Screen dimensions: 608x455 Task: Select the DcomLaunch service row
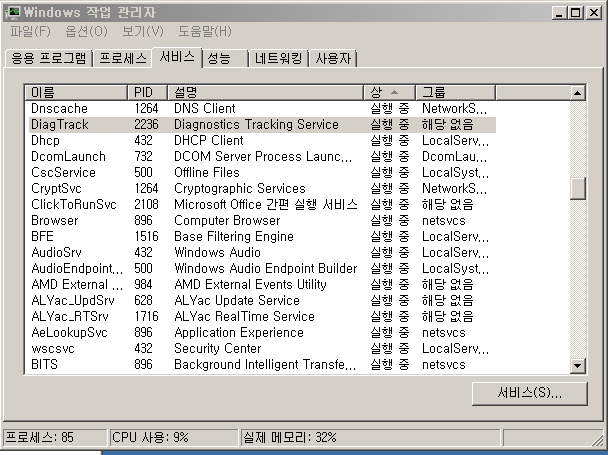point(262,156)
